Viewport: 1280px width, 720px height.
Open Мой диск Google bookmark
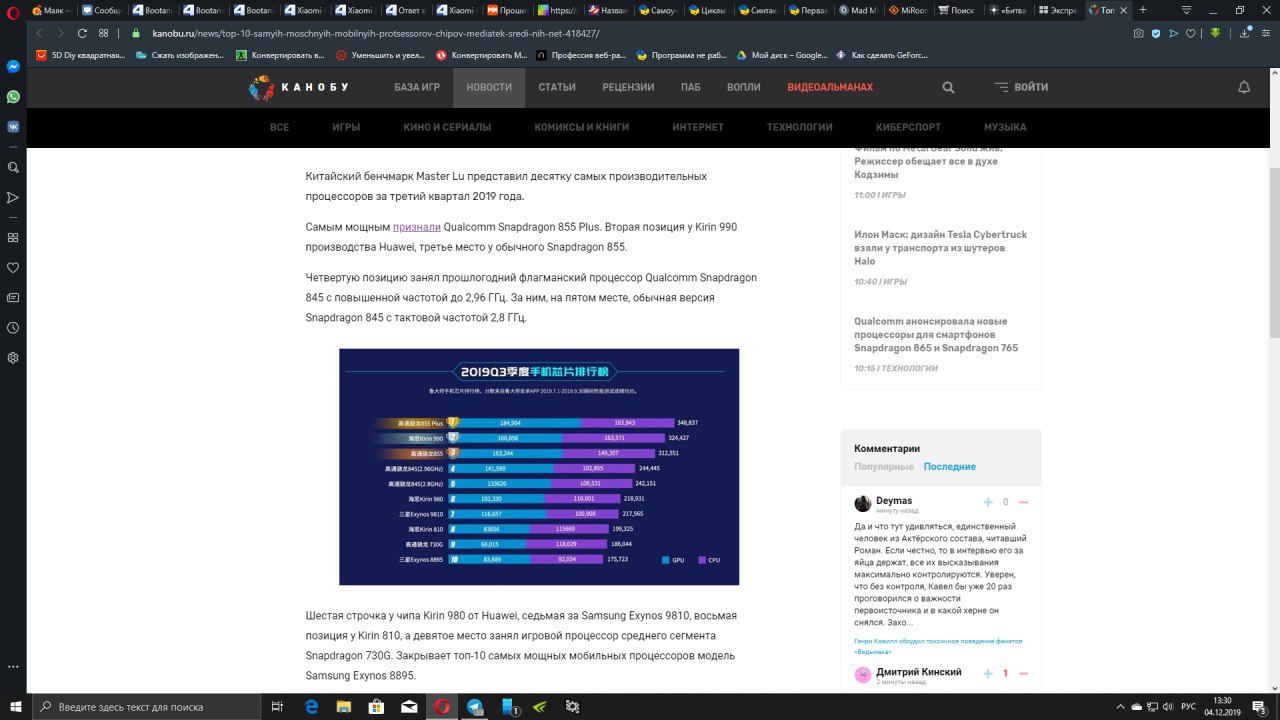(x=782, y=55)
